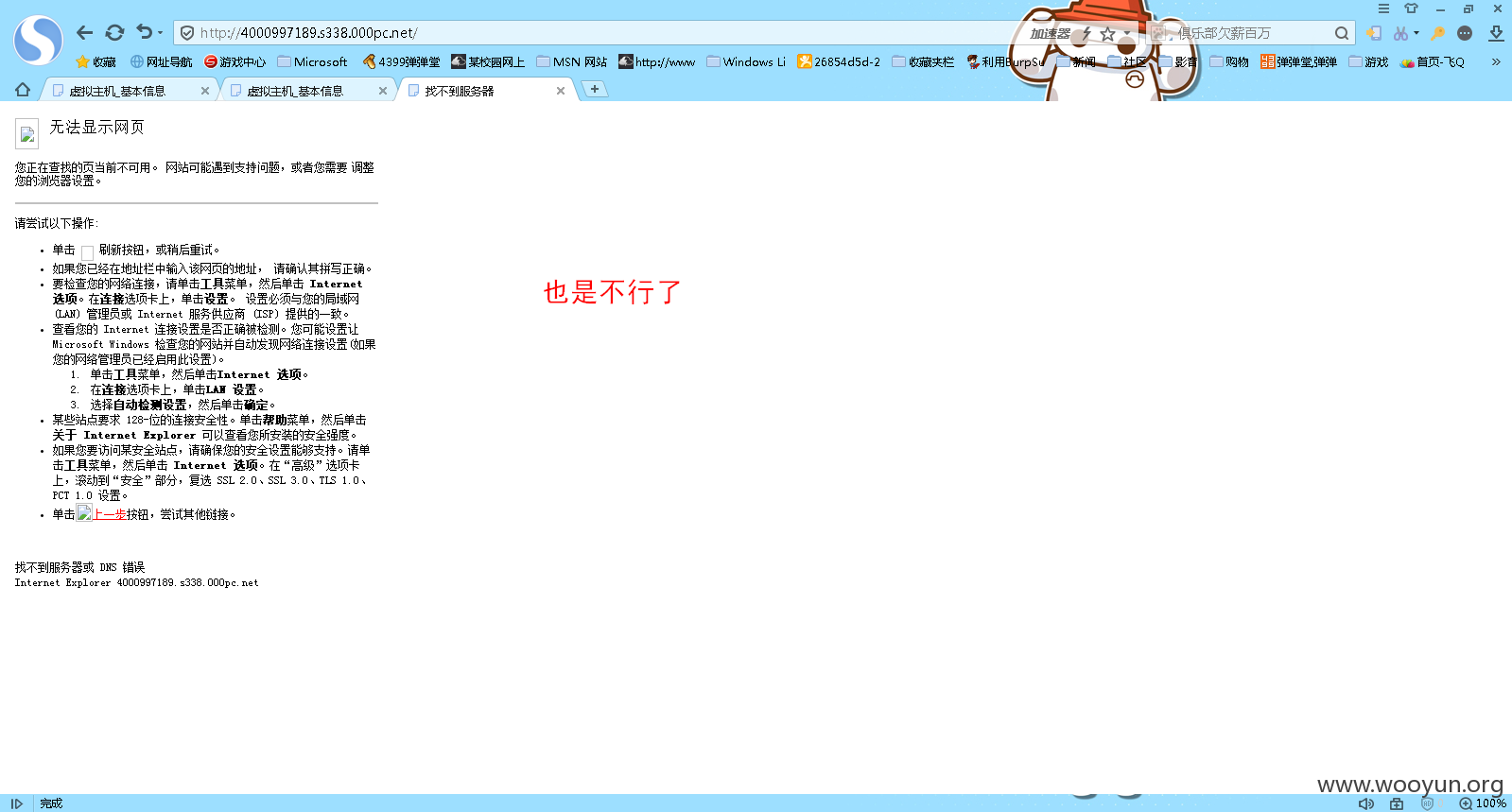Open the MSN 网站 bookmark folder

[571, 62]
